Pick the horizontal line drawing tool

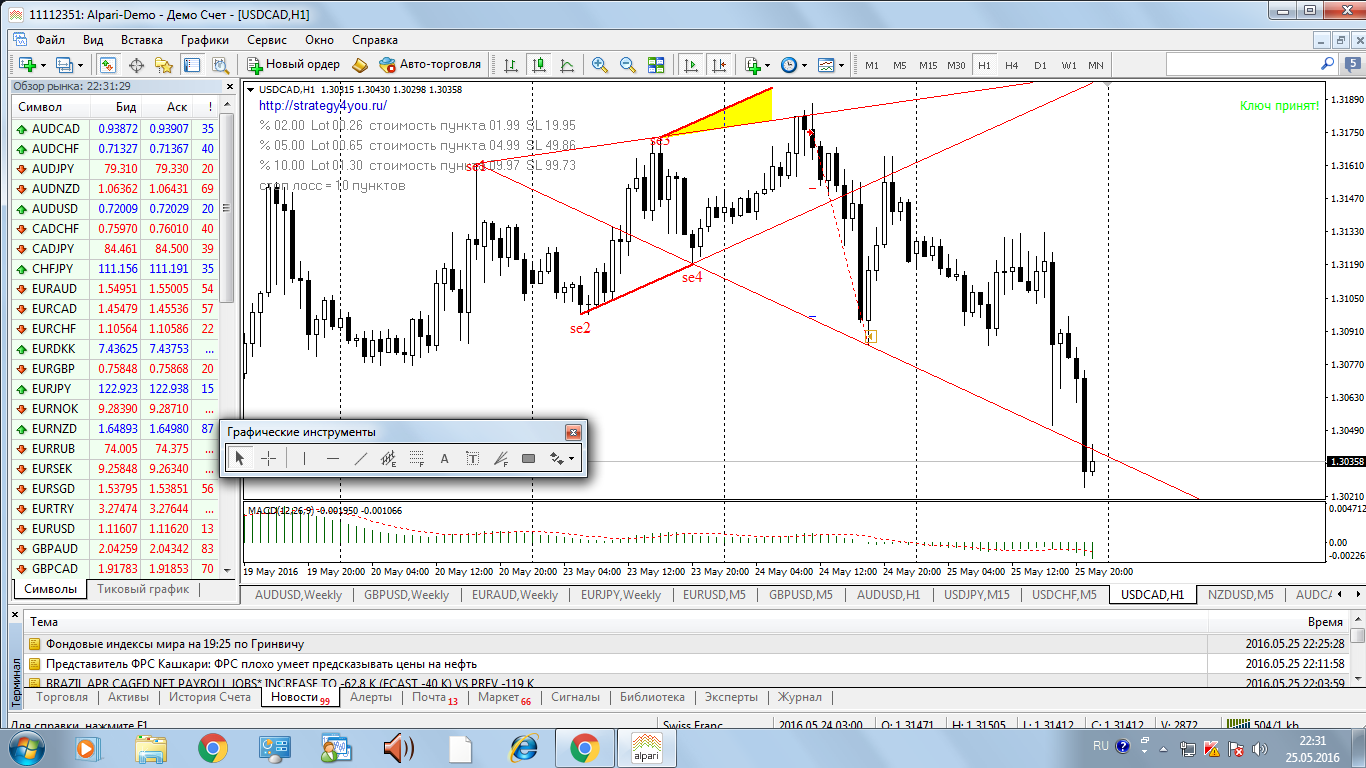click(x=333, y=459)
